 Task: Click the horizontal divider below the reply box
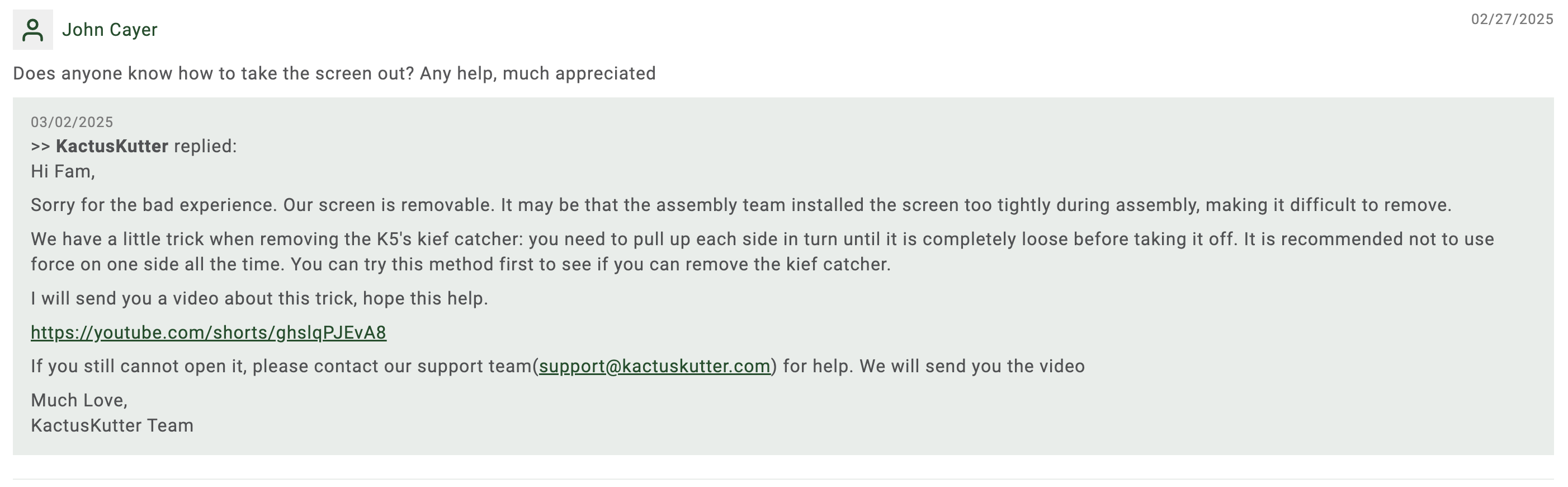click(x=783, y=479)
